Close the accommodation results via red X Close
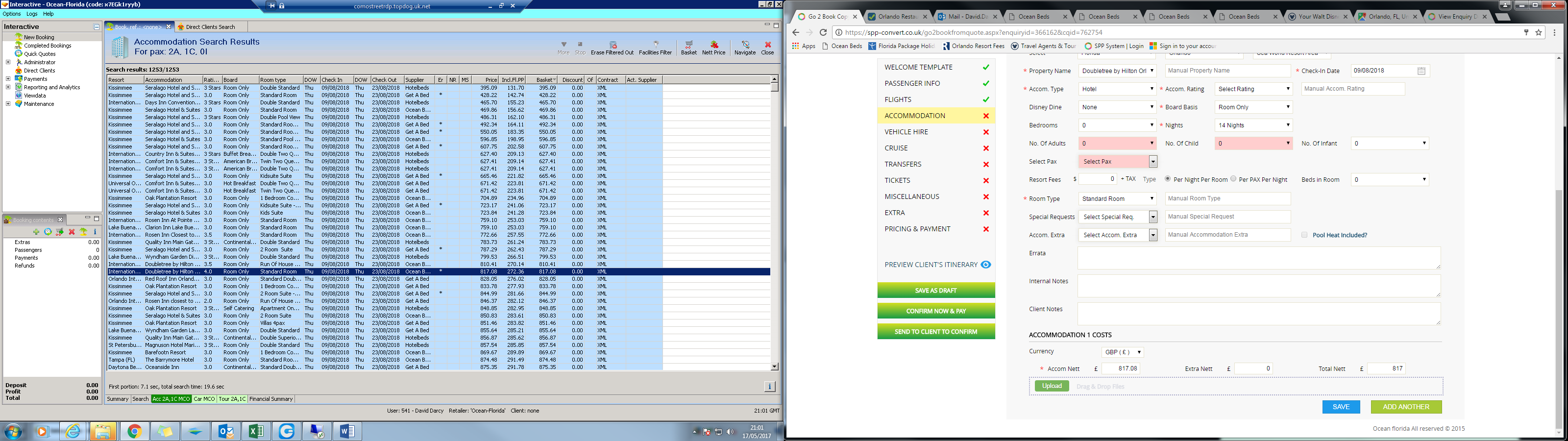 coord(767,48)
